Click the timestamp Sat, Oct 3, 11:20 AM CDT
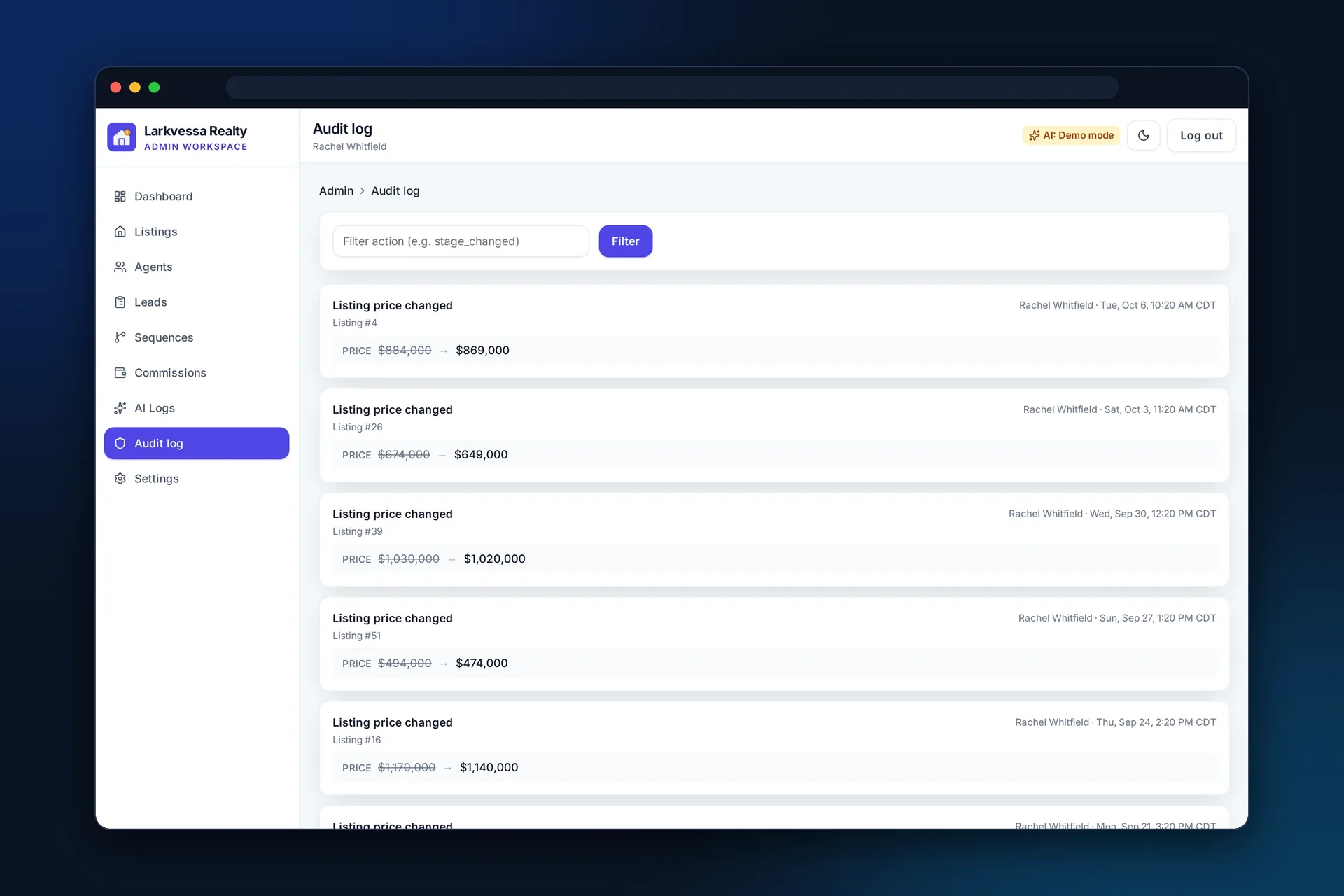The image size is (1344, 896). coord(1160,410)
